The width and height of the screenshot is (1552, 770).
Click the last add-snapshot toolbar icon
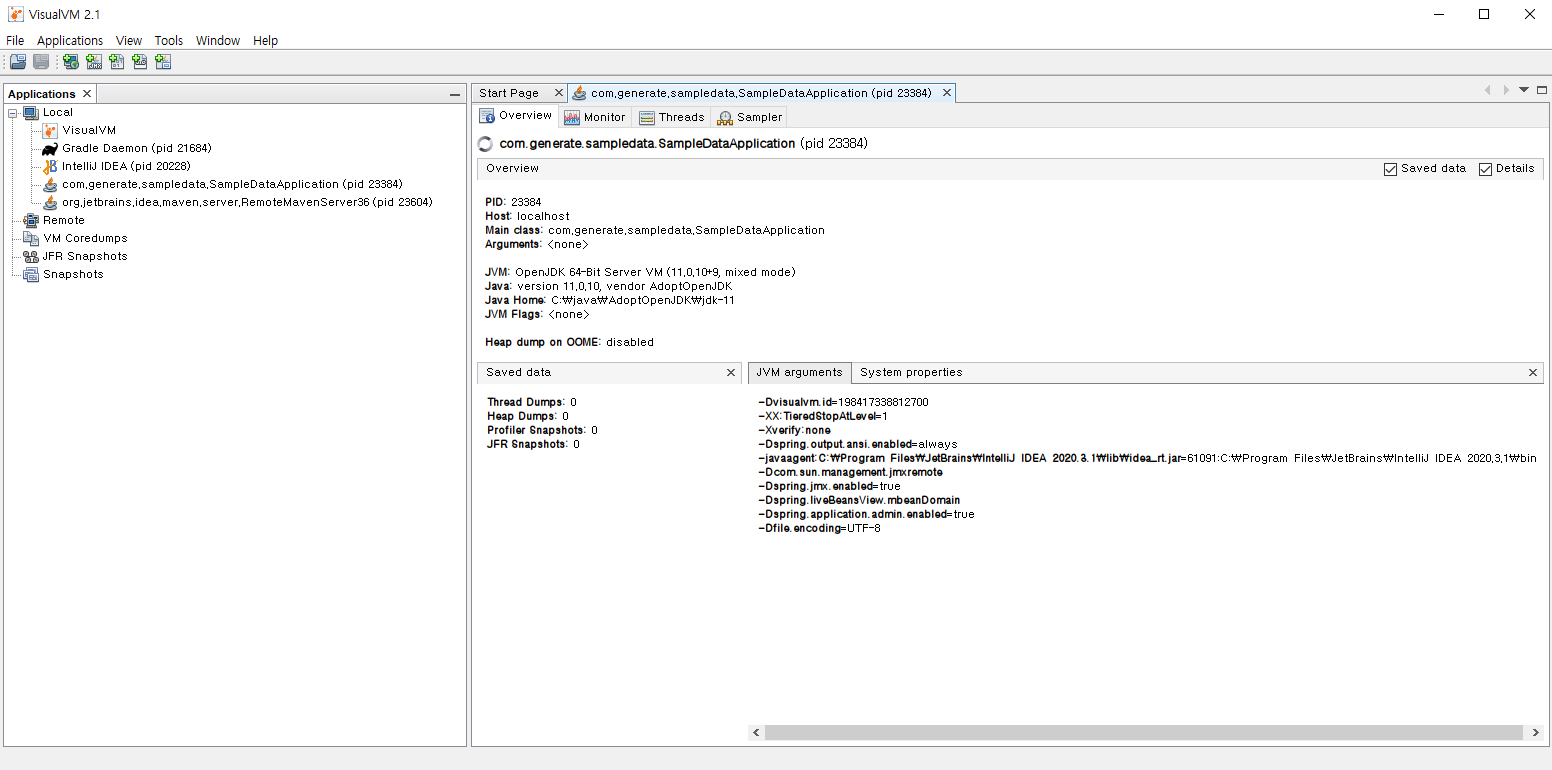coord(163,62)
